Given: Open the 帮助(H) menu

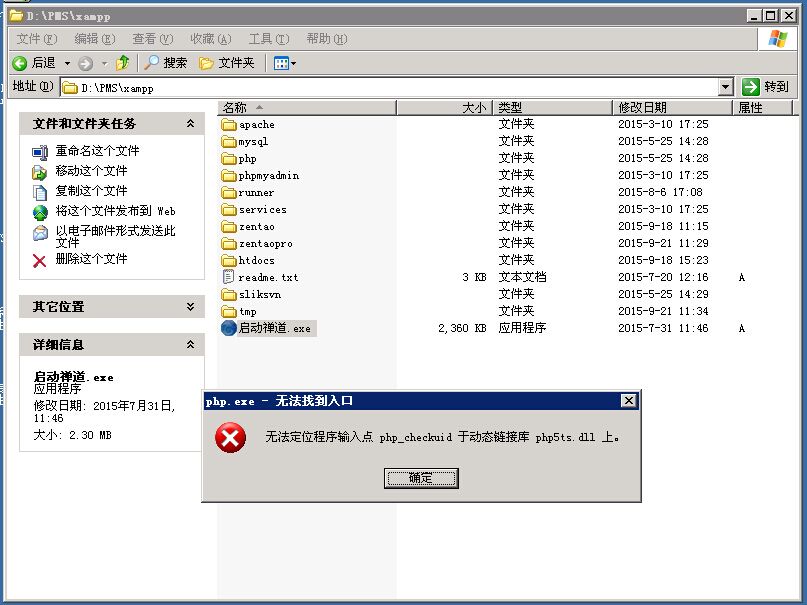Looking at the screenshot, I should pos(327,39).
